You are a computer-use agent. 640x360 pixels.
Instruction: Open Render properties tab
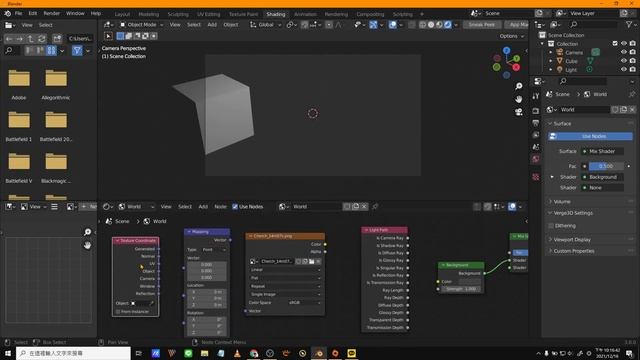point(536,111)
